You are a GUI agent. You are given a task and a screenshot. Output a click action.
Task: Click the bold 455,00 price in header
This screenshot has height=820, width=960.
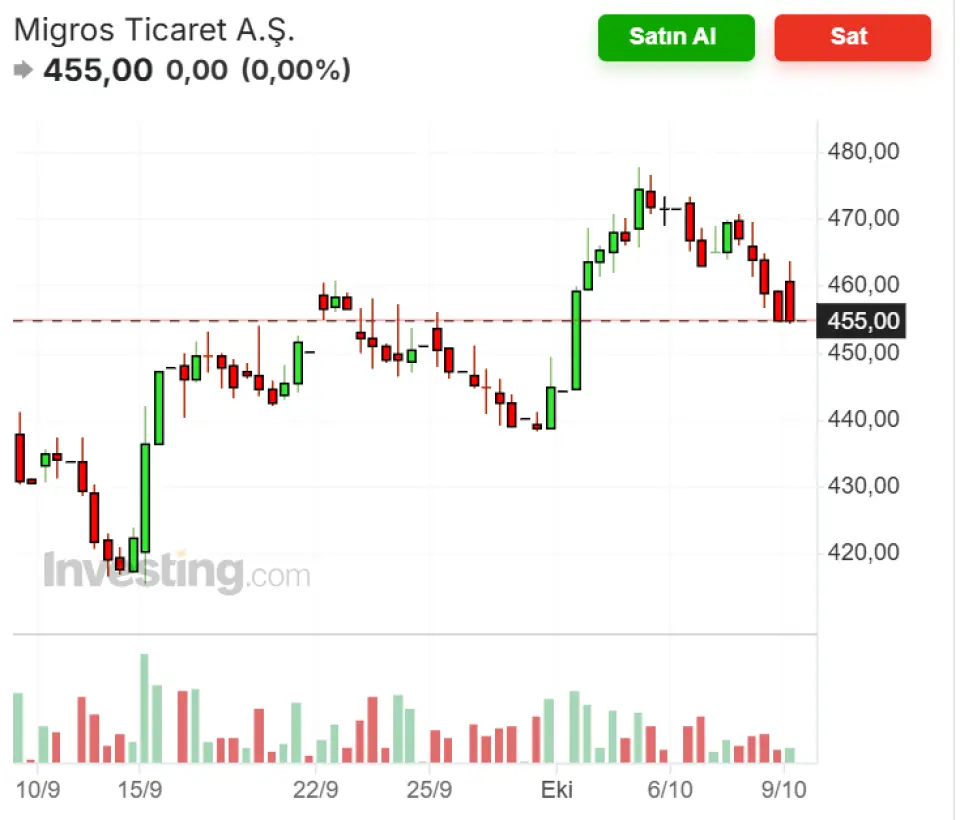click(x=98, y=70)
